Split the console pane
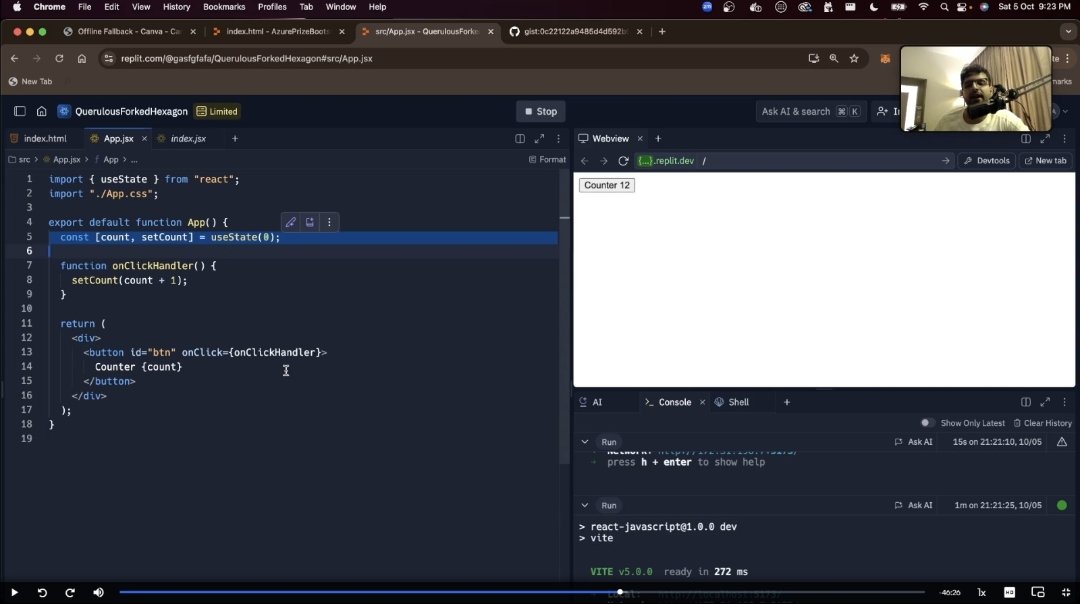Viewport: 1080px width, 604px height. (x=1026, y=402)
